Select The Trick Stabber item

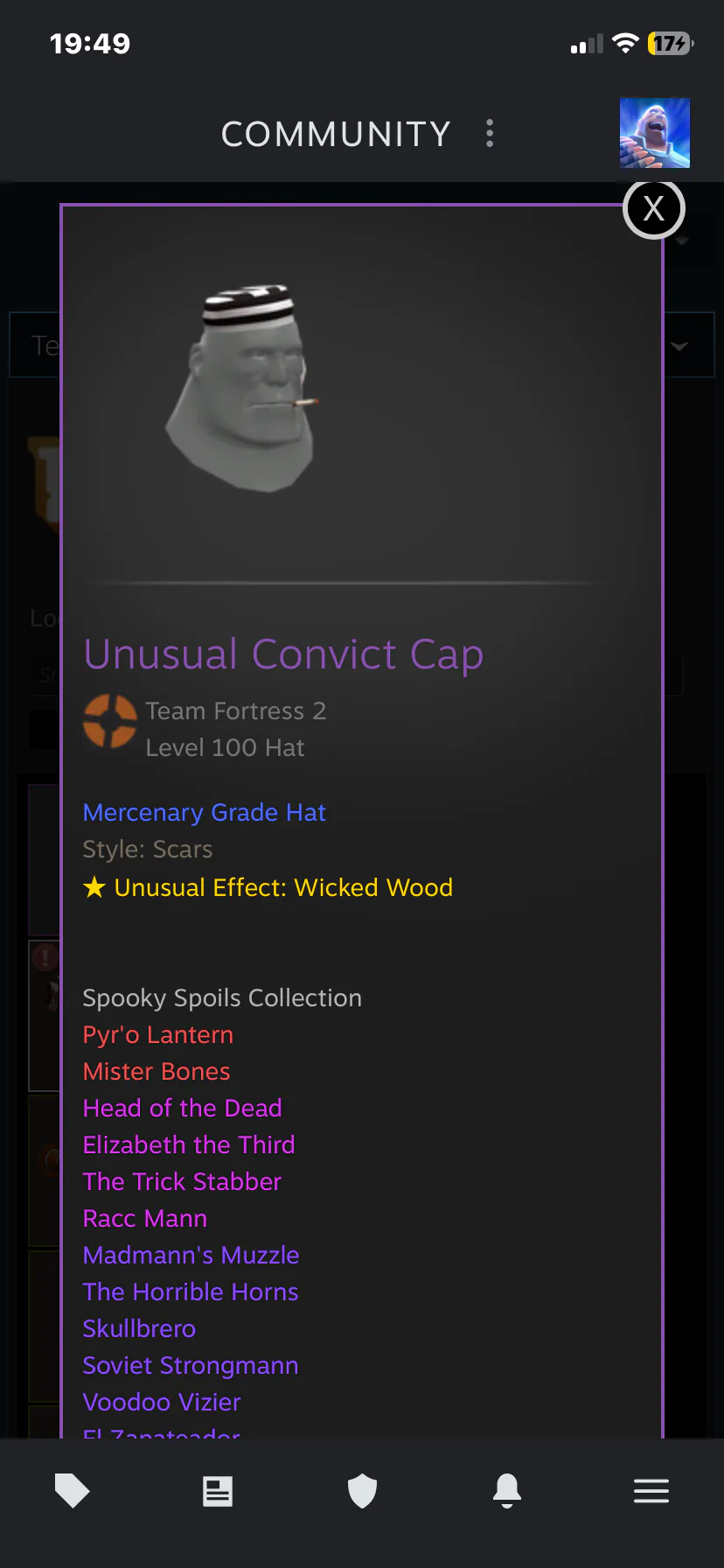[182, 1182]
